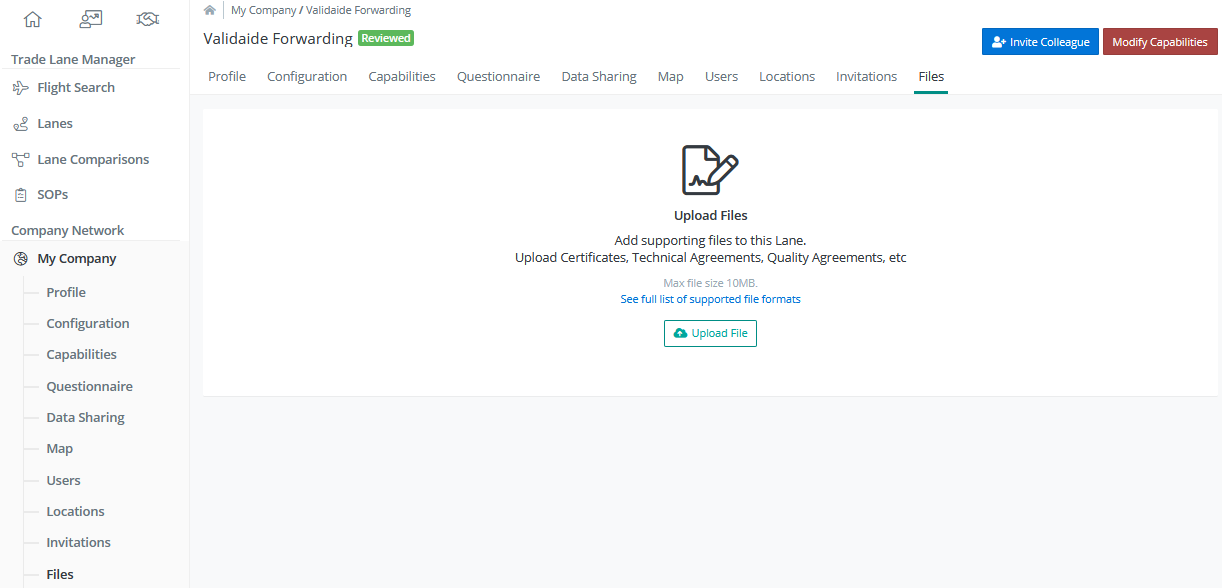Select Files under My Company sidebar
Viewport: 1222px width, 588px height.
tap(60, 575)
